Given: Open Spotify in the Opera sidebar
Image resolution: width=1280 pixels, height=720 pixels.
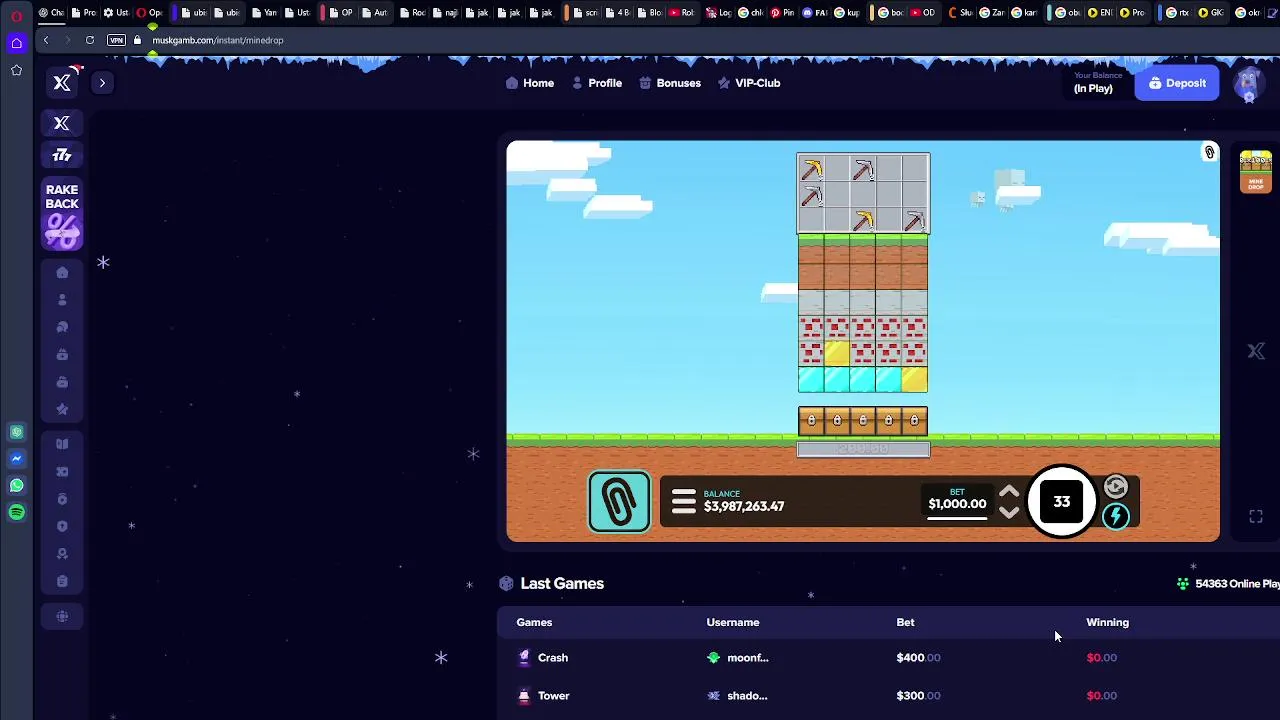Looking at the screenshot, I should click(16, 512).
